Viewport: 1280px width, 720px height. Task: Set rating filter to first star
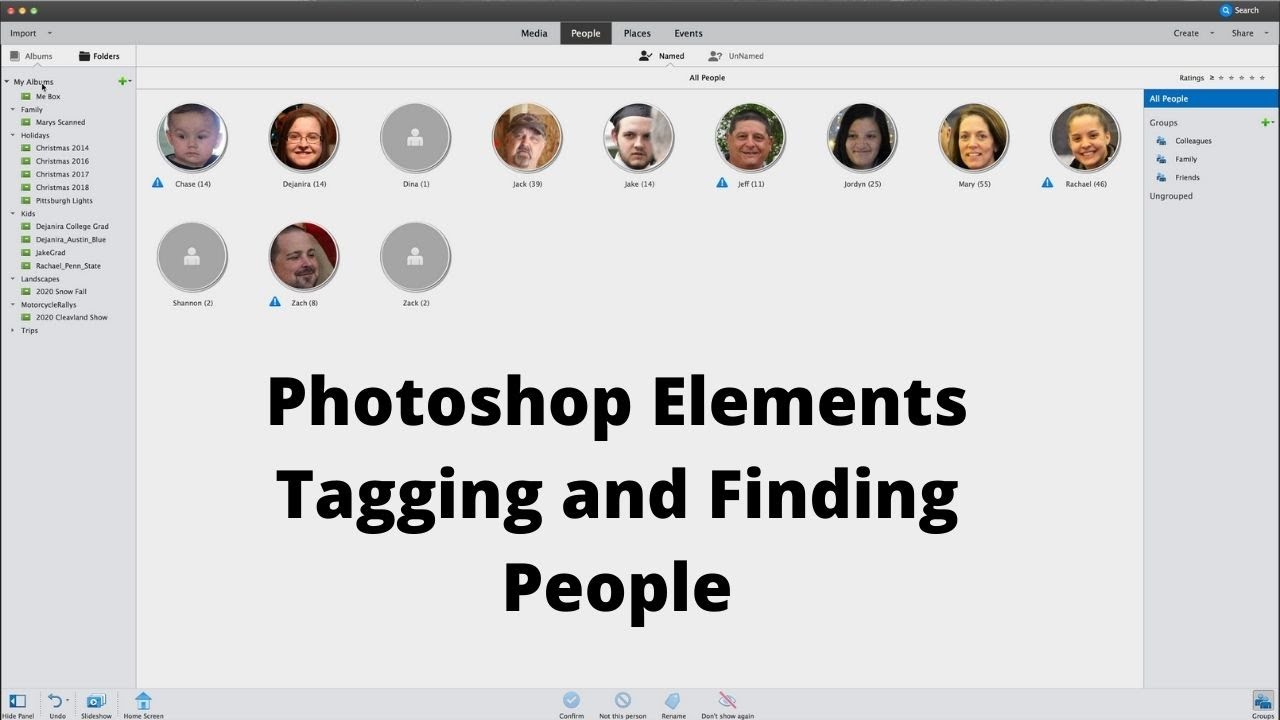point(1221,78)
